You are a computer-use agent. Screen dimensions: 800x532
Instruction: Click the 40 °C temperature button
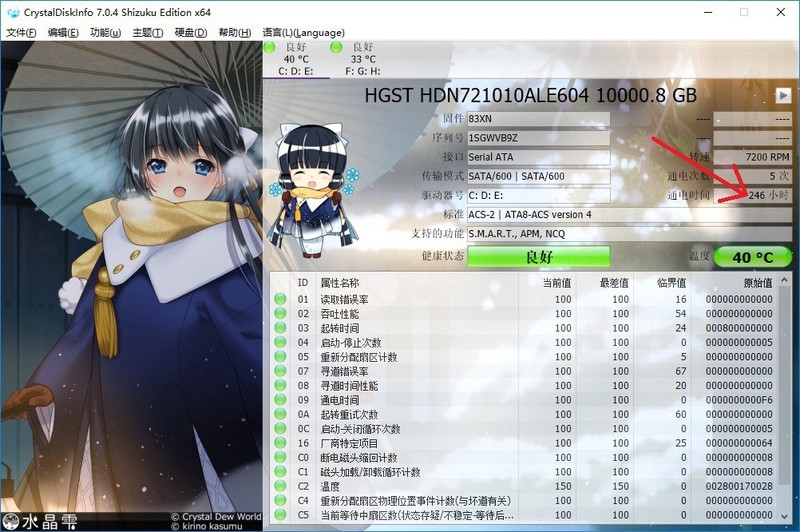pyautogui.click(x=753, y=257)
